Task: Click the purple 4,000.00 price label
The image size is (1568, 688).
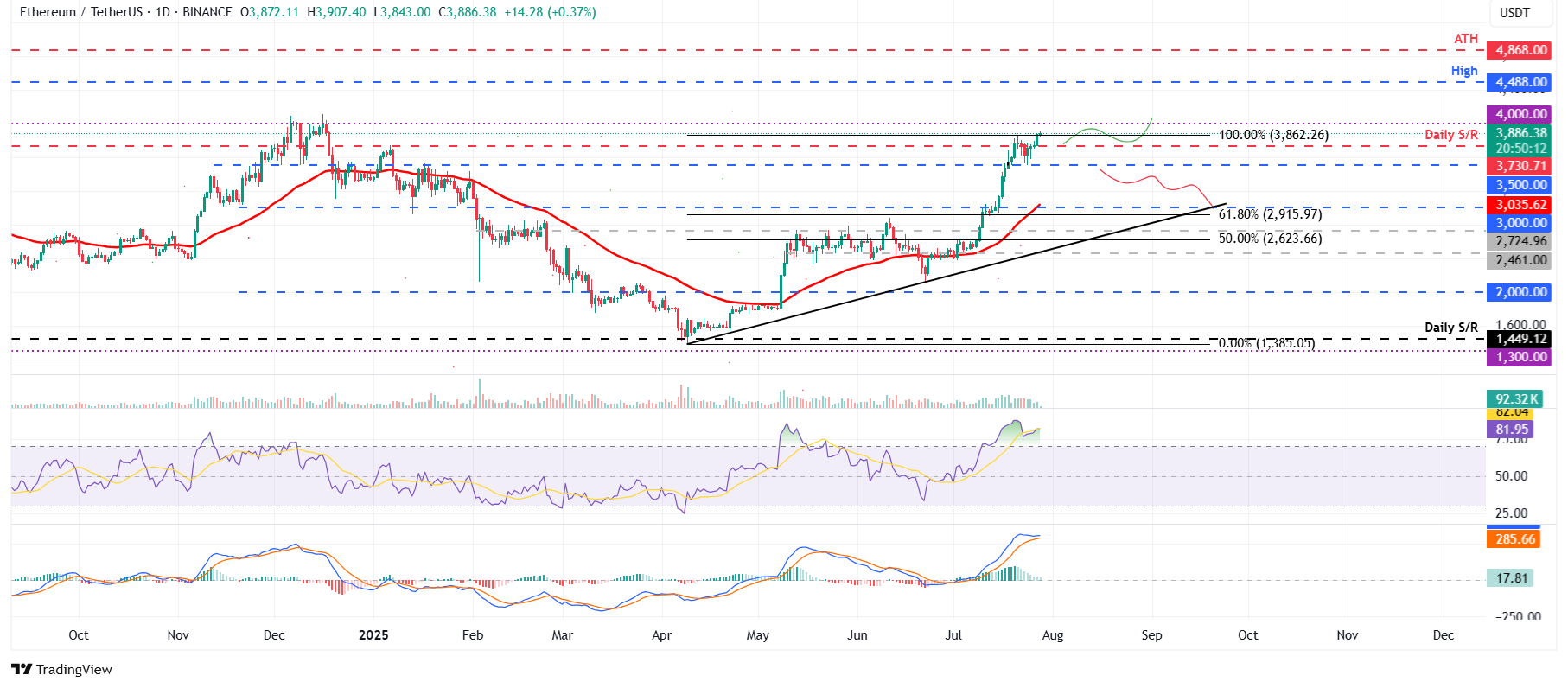Action: coord(1520,114)
